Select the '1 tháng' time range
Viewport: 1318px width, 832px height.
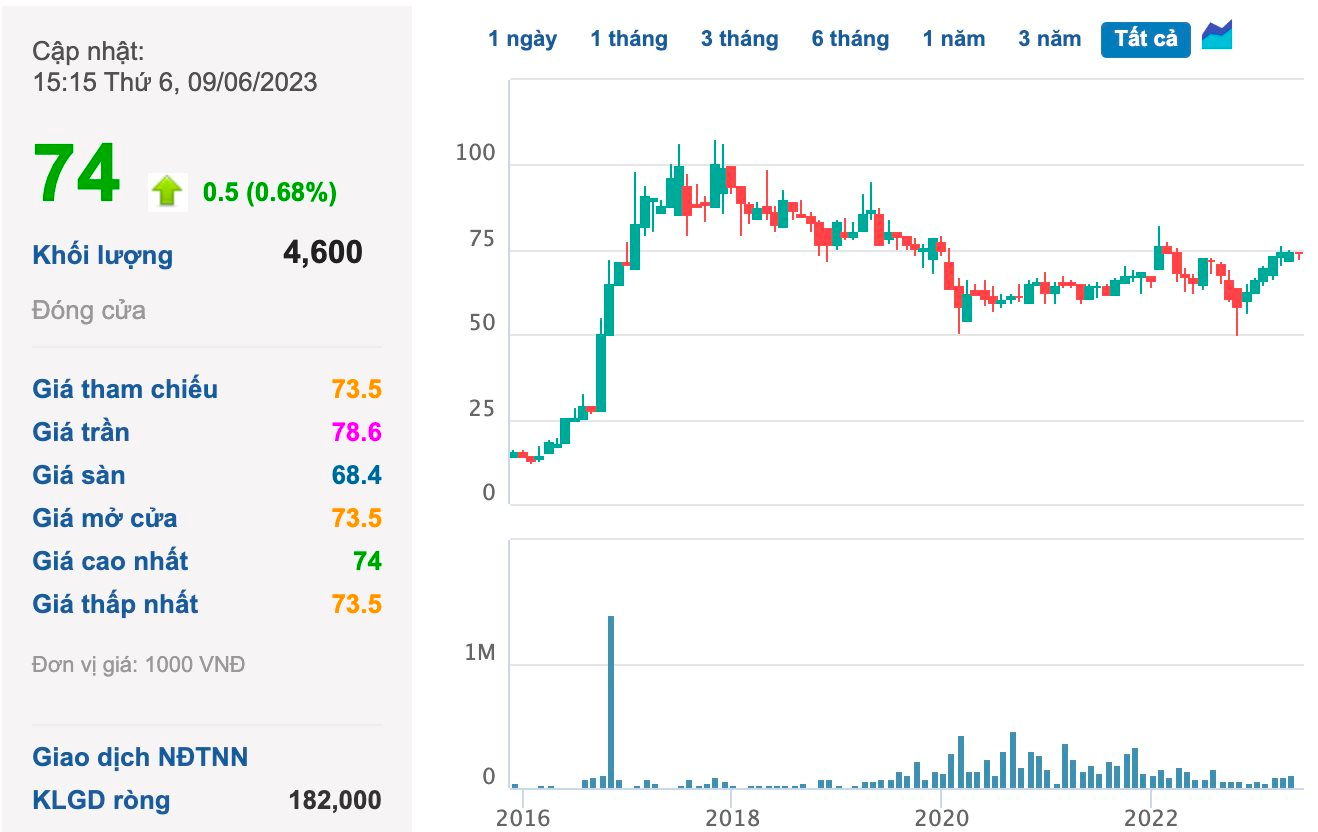click(629, 39)
